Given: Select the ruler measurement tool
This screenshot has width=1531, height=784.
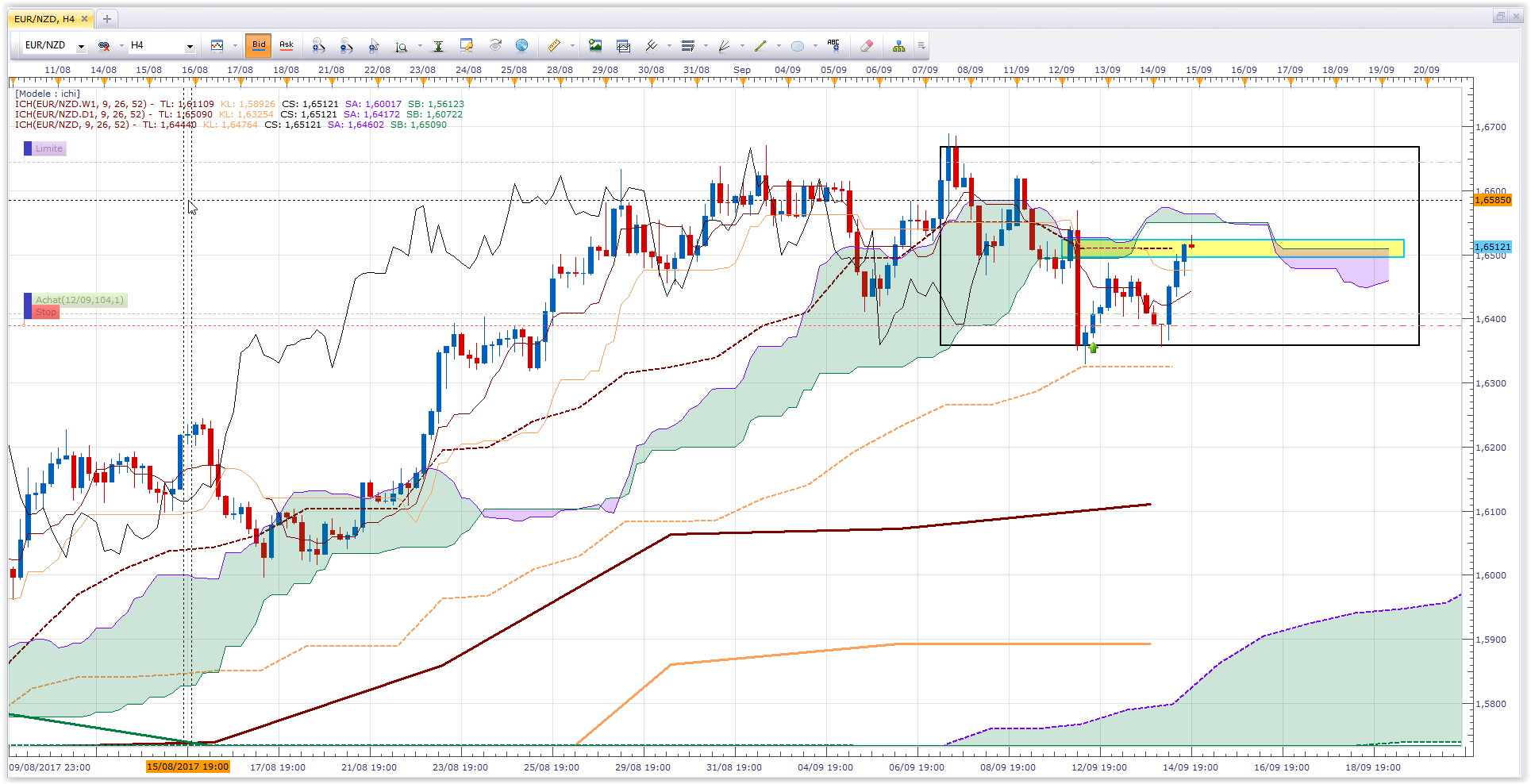Looking at the screenshot, I should point(553,46).
